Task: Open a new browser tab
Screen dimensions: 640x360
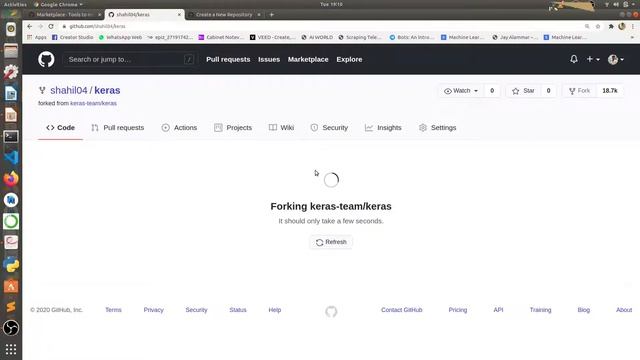Action: point(271,15)
